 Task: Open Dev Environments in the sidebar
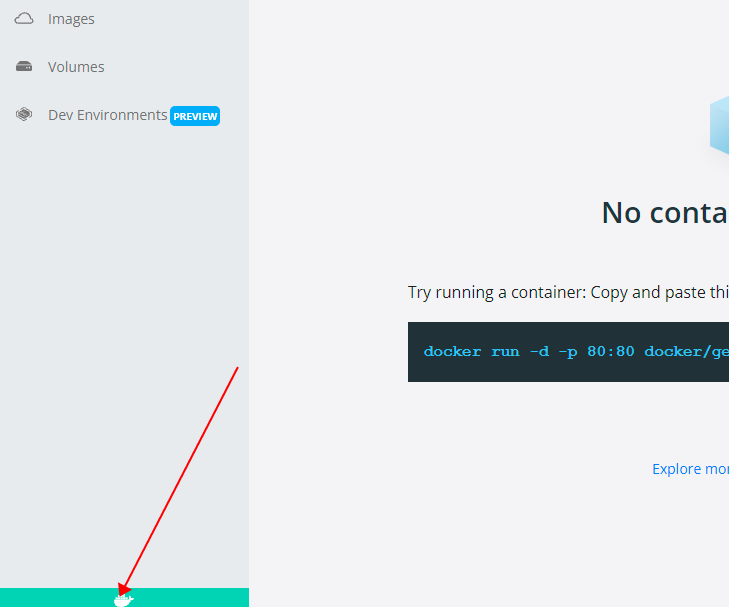pyautogui.click(x=107, y=115)
